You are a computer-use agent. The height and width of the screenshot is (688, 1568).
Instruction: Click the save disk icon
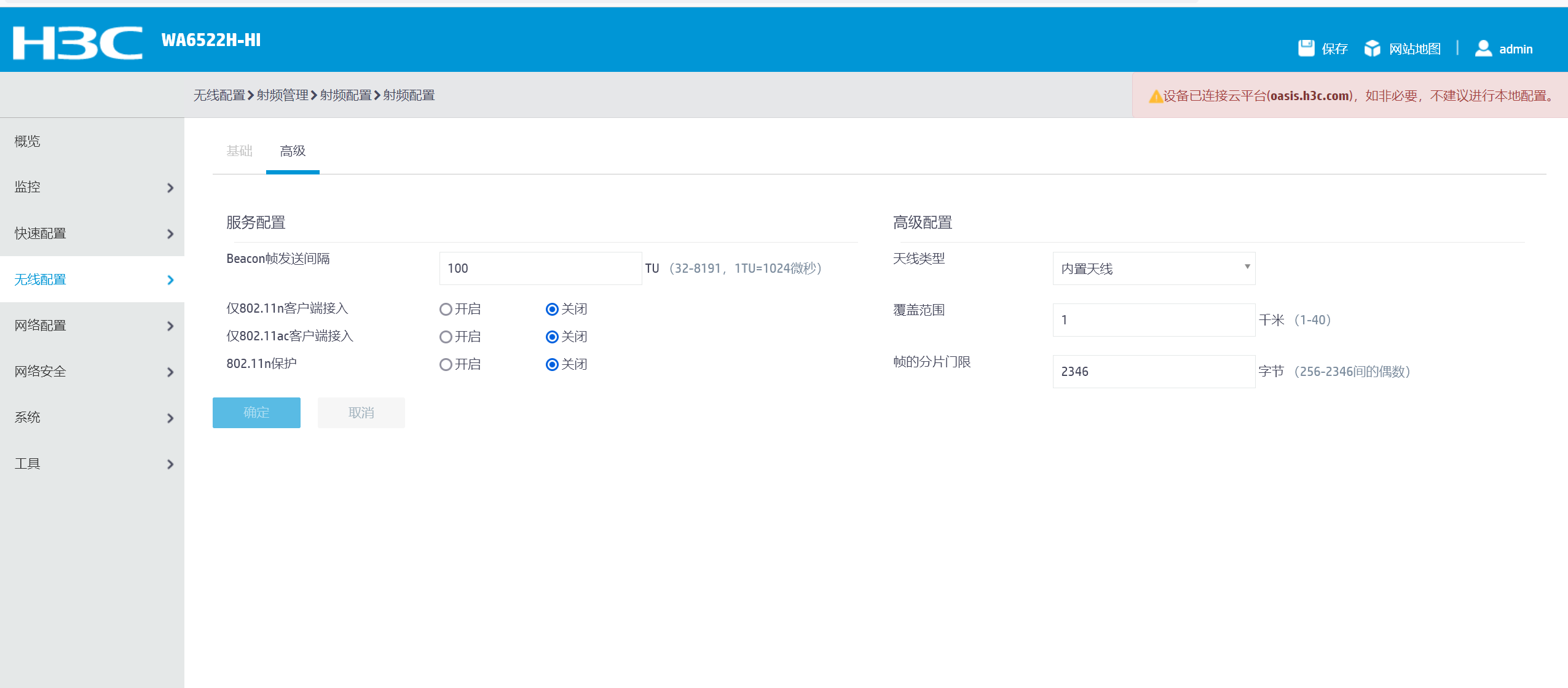pos(1306,48)
